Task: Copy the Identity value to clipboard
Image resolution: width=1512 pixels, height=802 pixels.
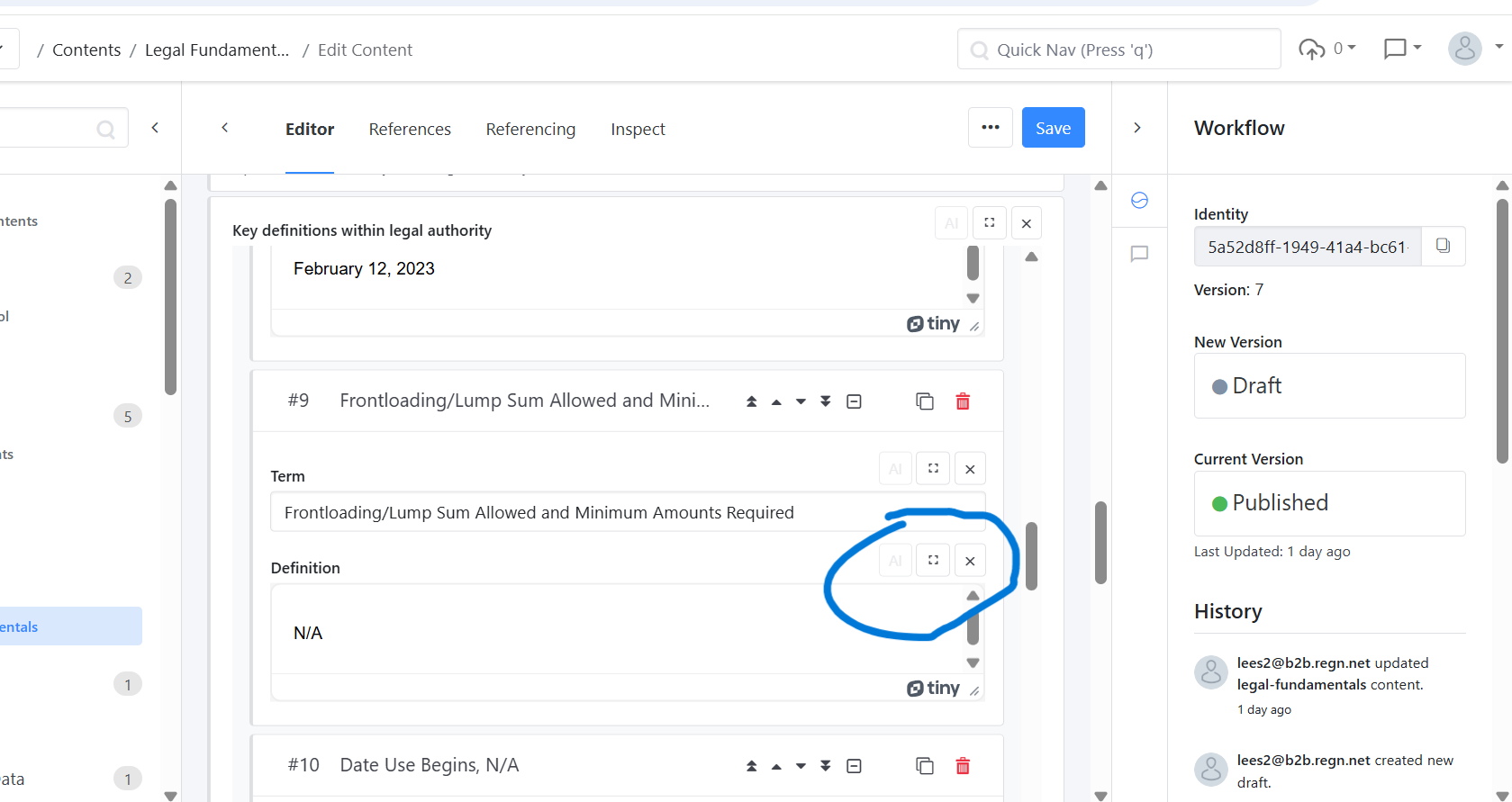Action: (x=1443, y=246)
